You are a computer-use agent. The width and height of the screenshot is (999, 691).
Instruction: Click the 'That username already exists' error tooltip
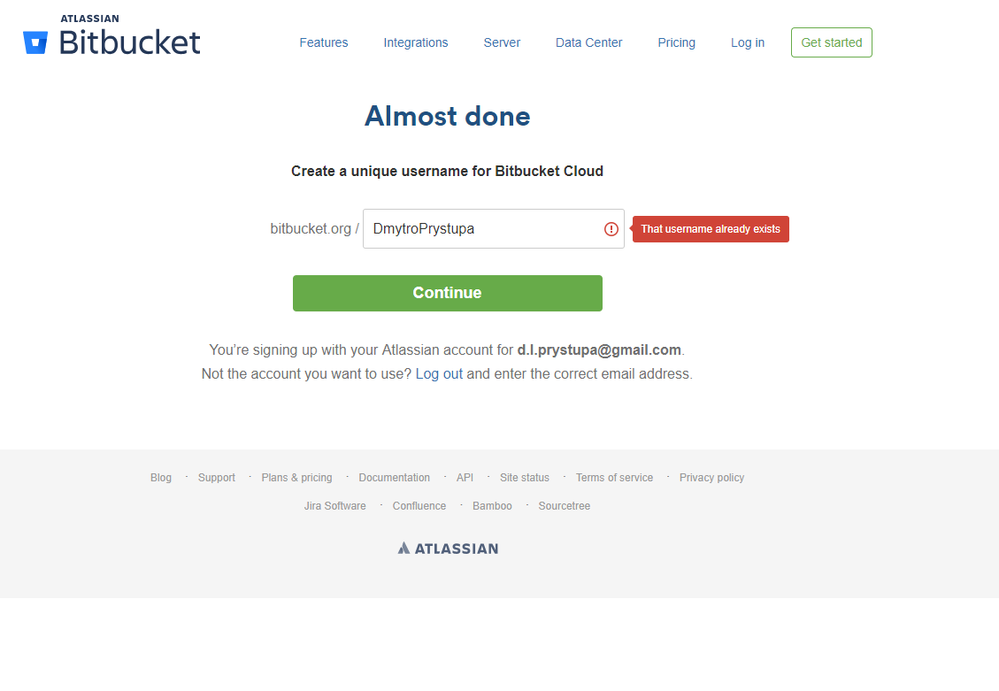pyautogui.click(x=710, y=229)
